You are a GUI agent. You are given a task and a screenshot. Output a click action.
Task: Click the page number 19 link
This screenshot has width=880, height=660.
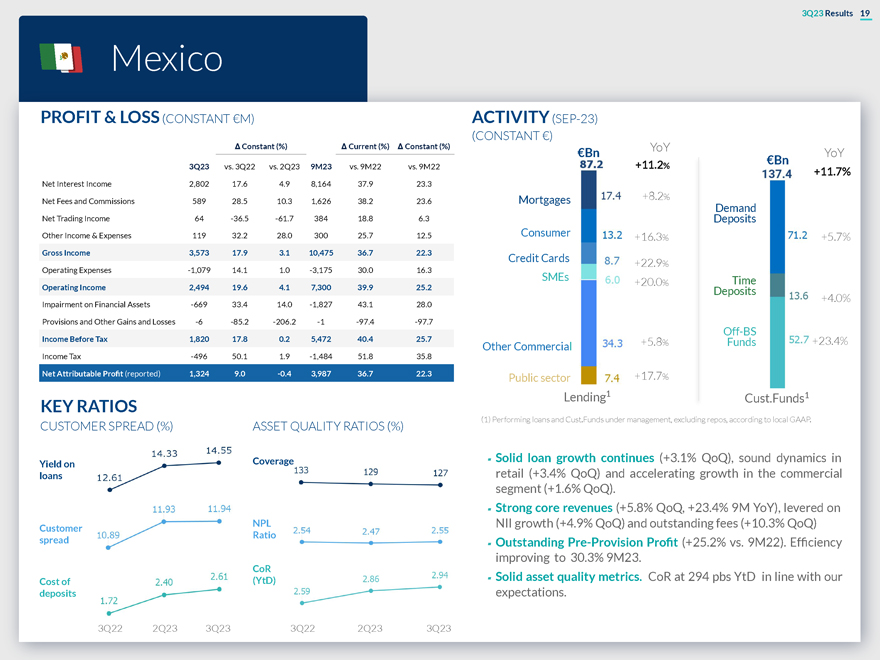coord(865,13)
